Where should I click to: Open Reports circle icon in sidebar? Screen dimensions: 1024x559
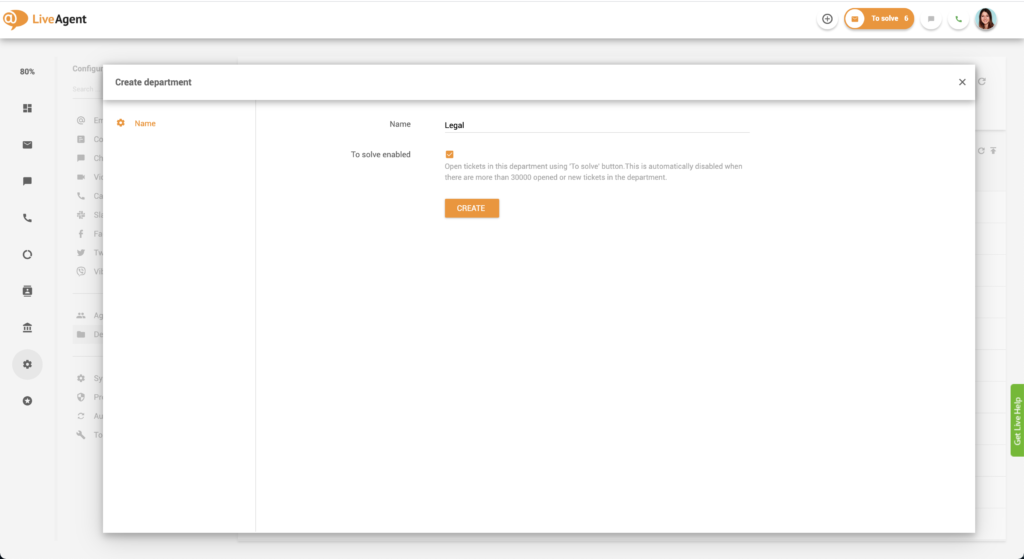coord(27,254)
